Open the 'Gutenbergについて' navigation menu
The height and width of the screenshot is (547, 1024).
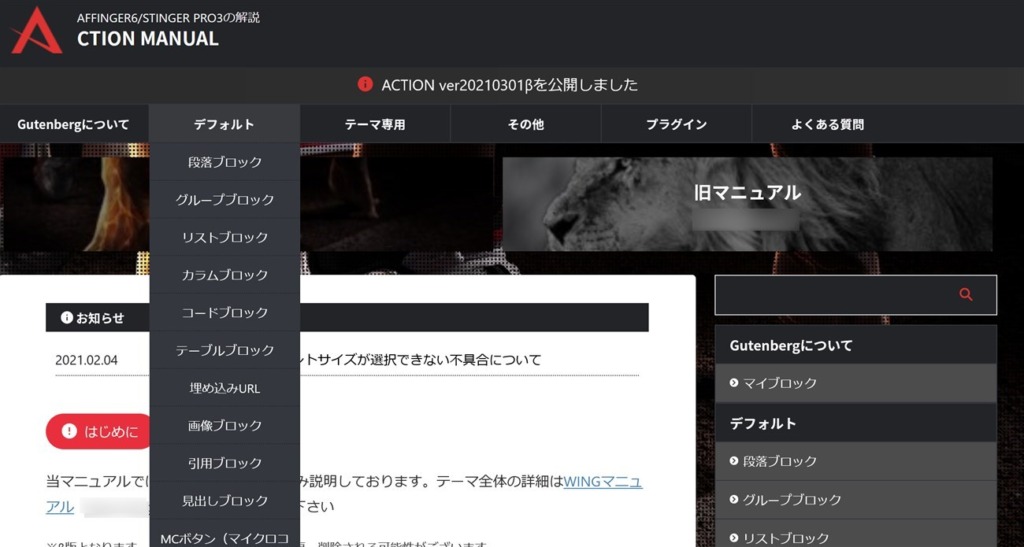(x=73, y=124)
